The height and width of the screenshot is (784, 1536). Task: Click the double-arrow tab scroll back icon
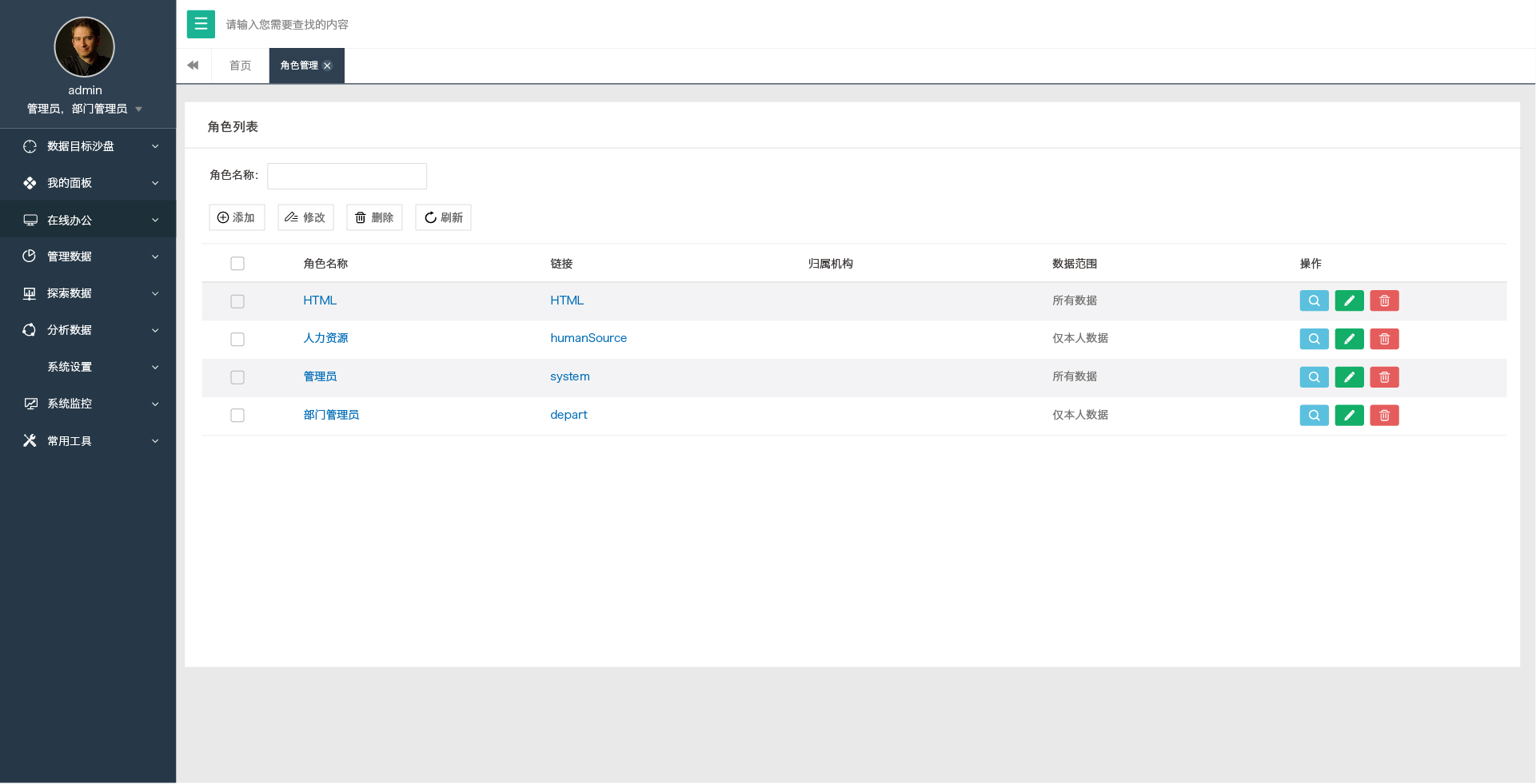click(193, 66)
